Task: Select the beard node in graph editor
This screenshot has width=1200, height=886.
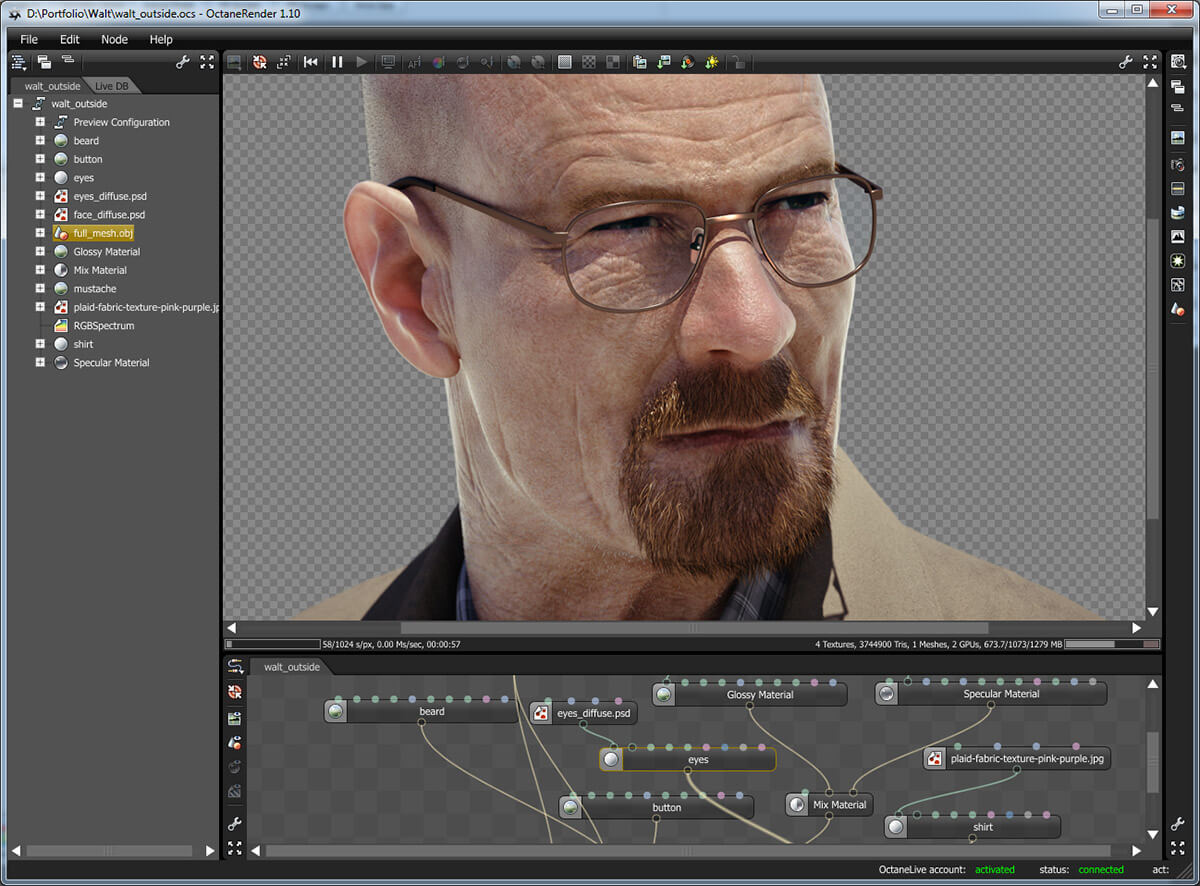Action: pos(421,711)
